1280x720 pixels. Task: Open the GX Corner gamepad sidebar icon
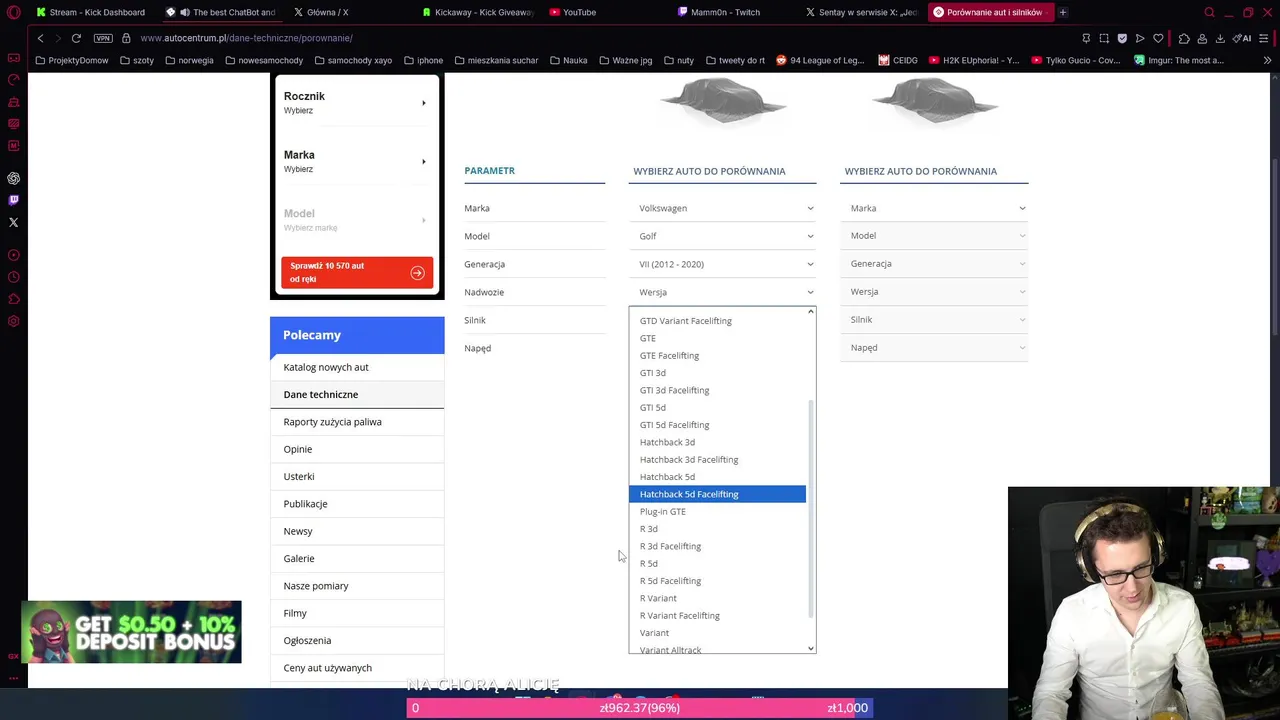(13, 57)
